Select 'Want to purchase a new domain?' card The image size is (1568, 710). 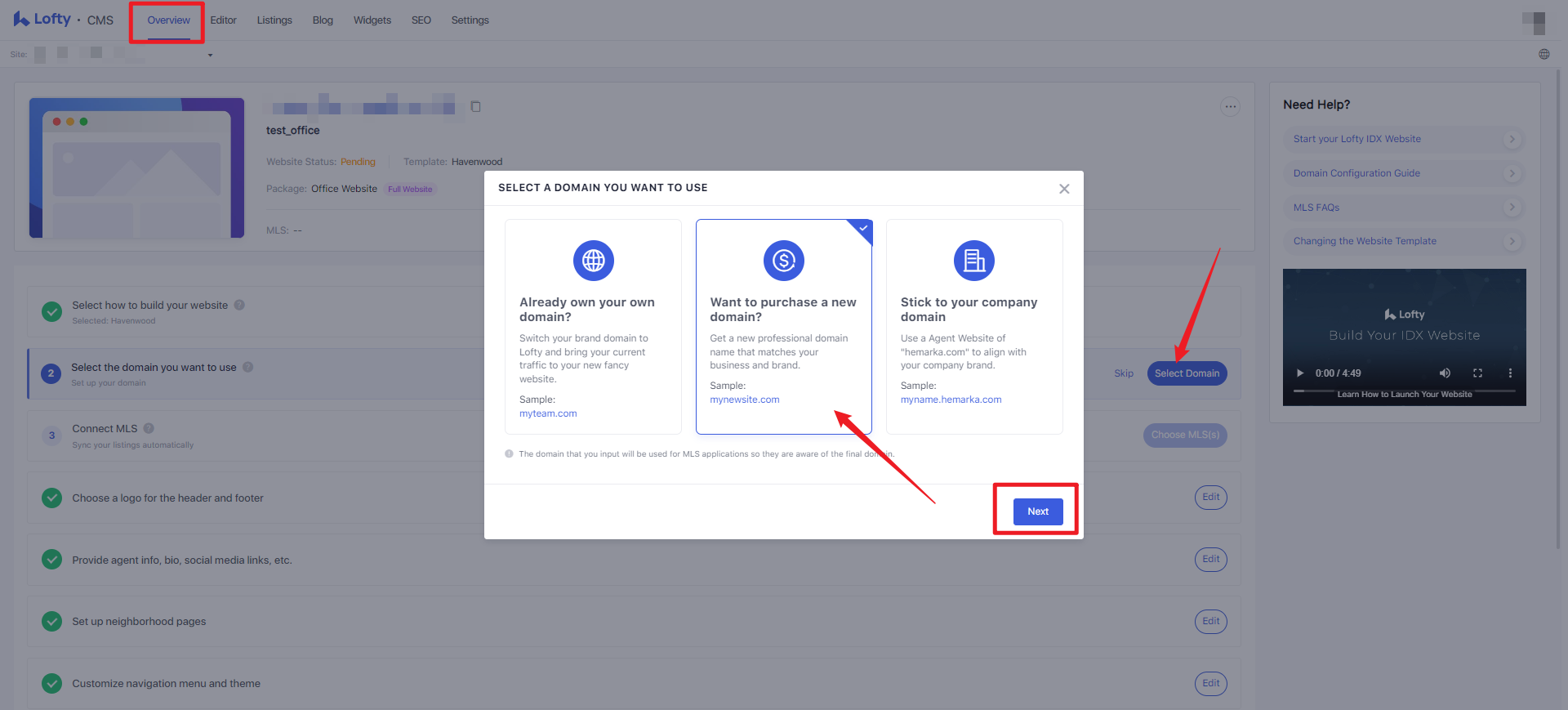click(x=784, y=327)
